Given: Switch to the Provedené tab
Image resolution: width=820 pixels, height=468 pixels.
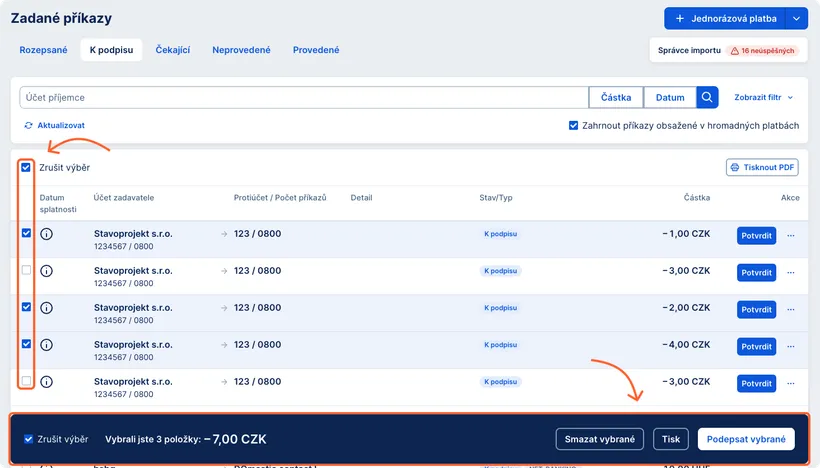Looking at the screenshot, I should pyautogui.click(x=316, y=50).
